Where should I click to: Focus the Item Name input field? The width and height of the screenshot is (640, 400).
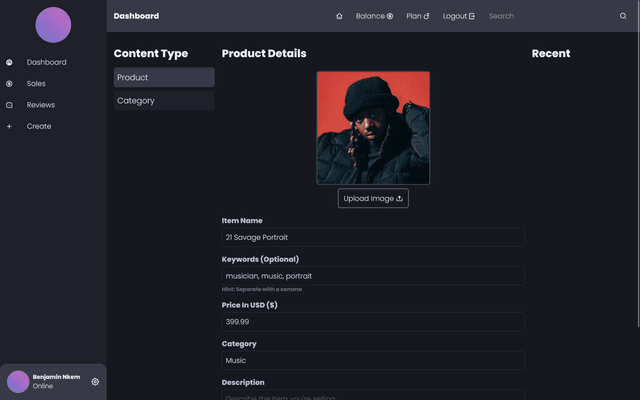click(373, 237)
